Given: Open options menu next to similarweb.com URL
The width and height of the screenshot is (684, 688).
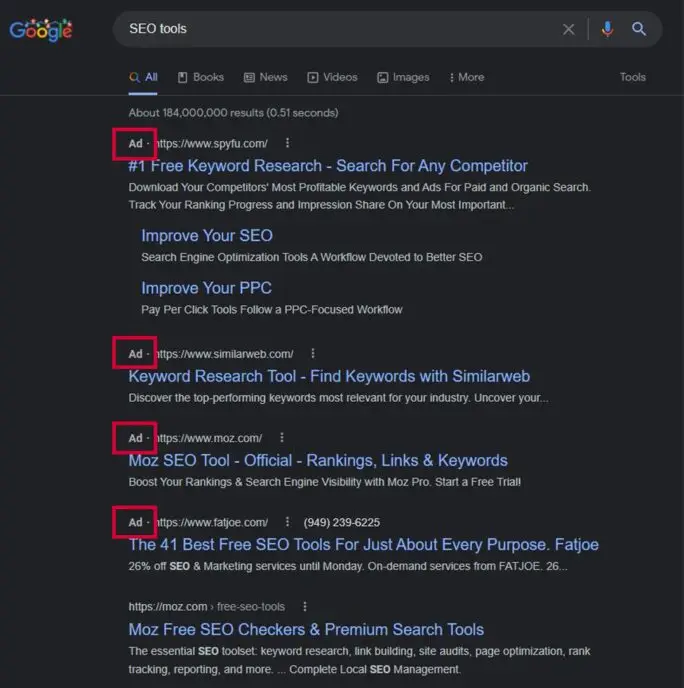Looking at the screenshot, I should [x=313, y=353].
